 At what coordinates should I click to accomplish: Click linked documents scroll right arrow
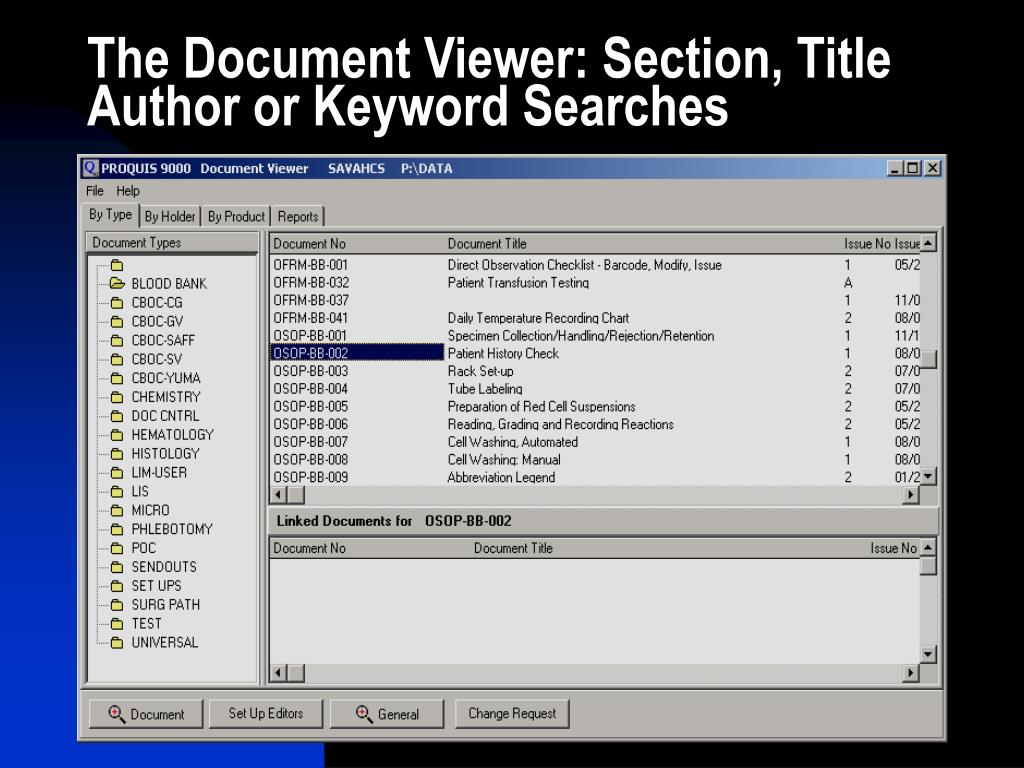tap(911, 672)
